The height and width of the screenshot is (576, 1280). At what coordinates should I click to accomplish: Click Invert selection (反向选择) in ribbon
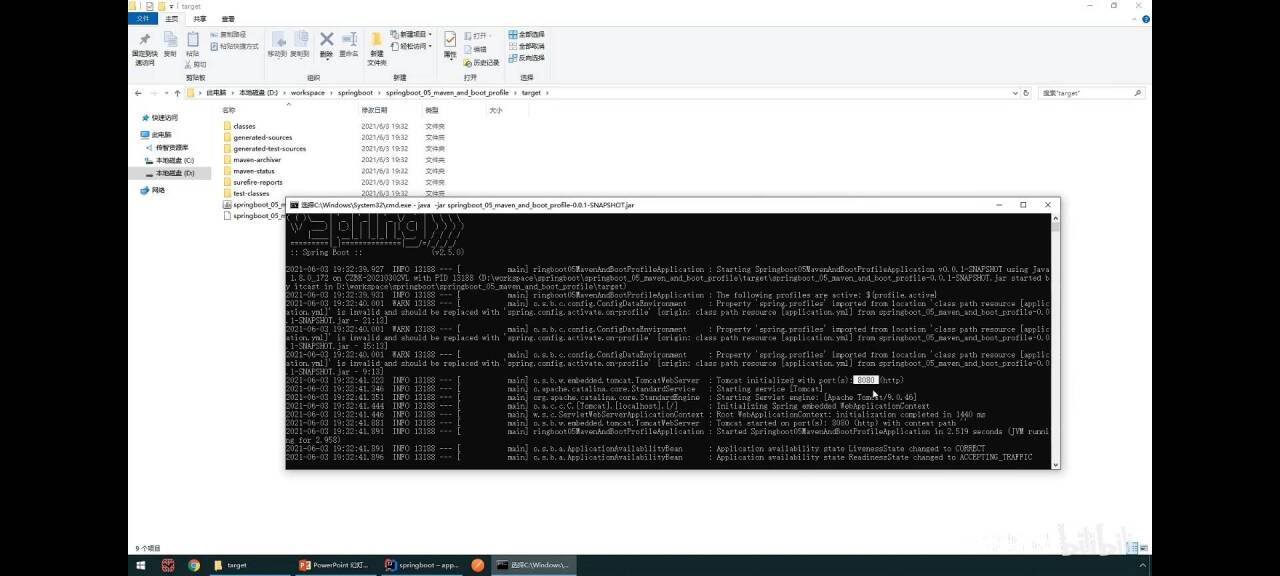(526, 58)
